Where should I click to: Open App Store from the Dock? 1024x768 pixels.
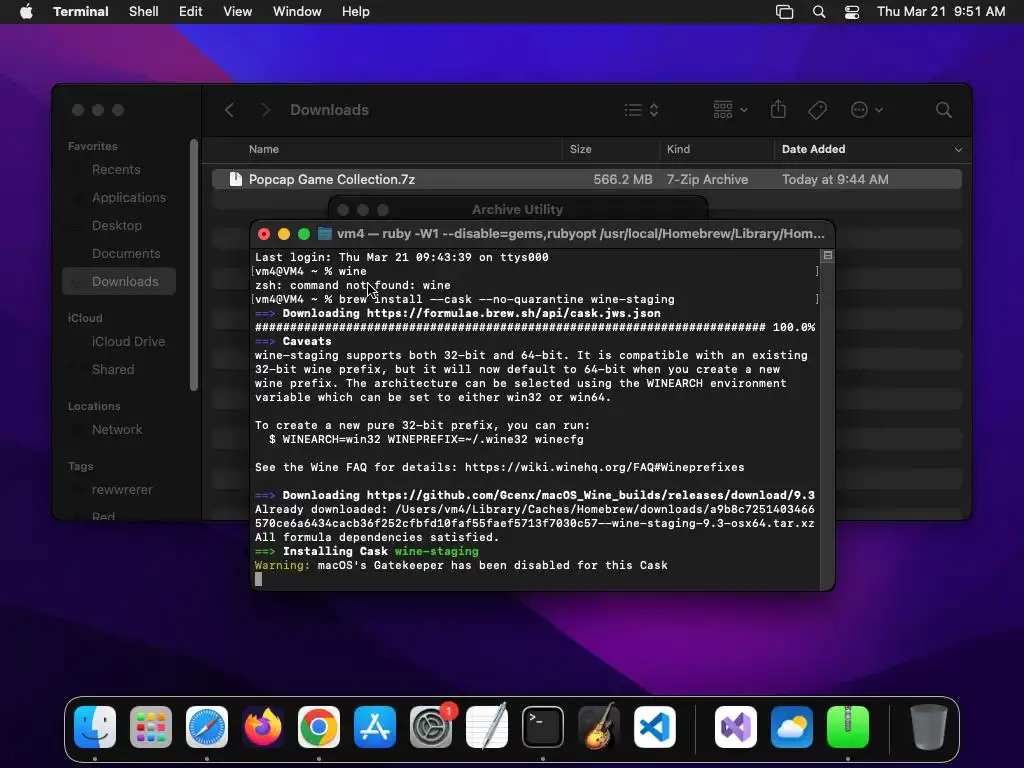click(x=375, y=727)
